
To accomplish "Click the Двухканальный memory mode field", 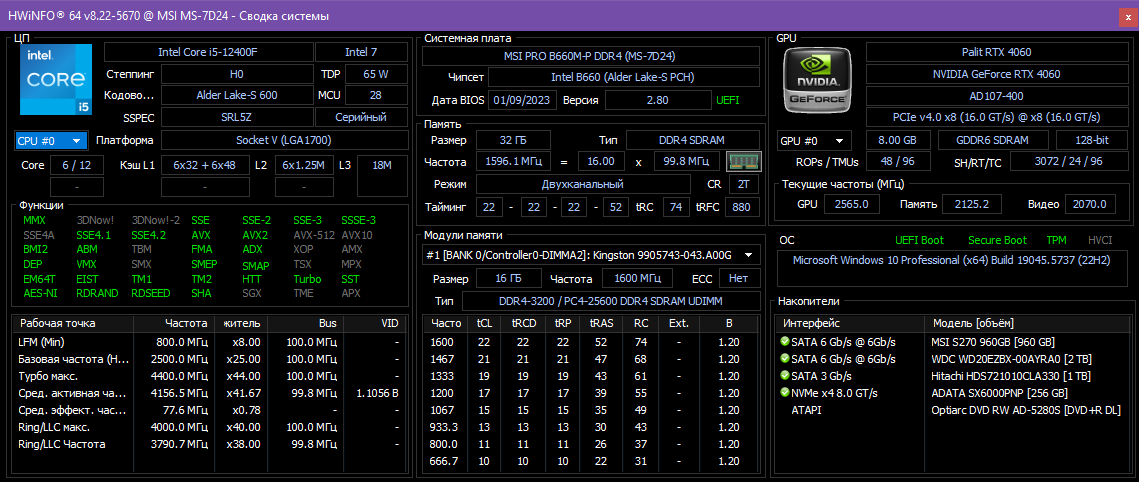I will [x=583, y=184].
